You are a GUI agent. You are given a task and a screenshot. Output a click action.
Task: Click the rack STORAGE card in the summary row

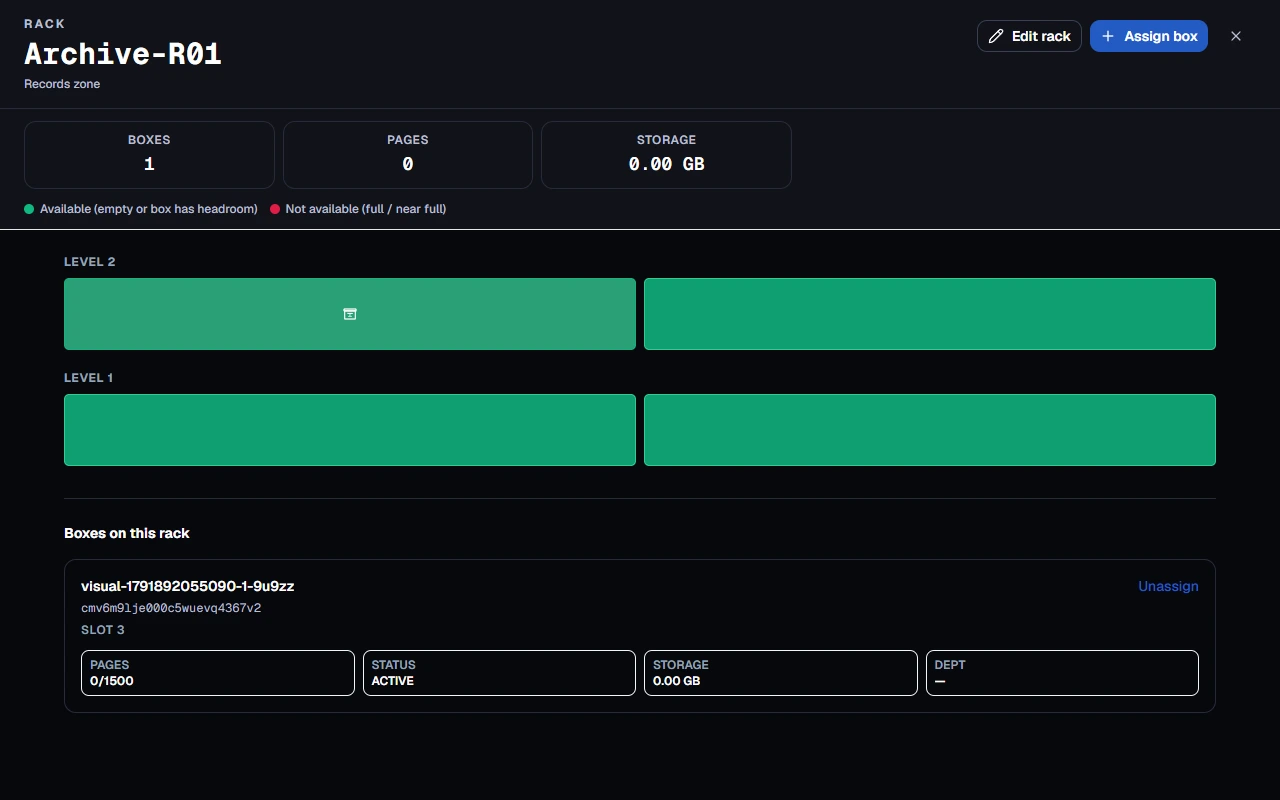pos(666,155)
